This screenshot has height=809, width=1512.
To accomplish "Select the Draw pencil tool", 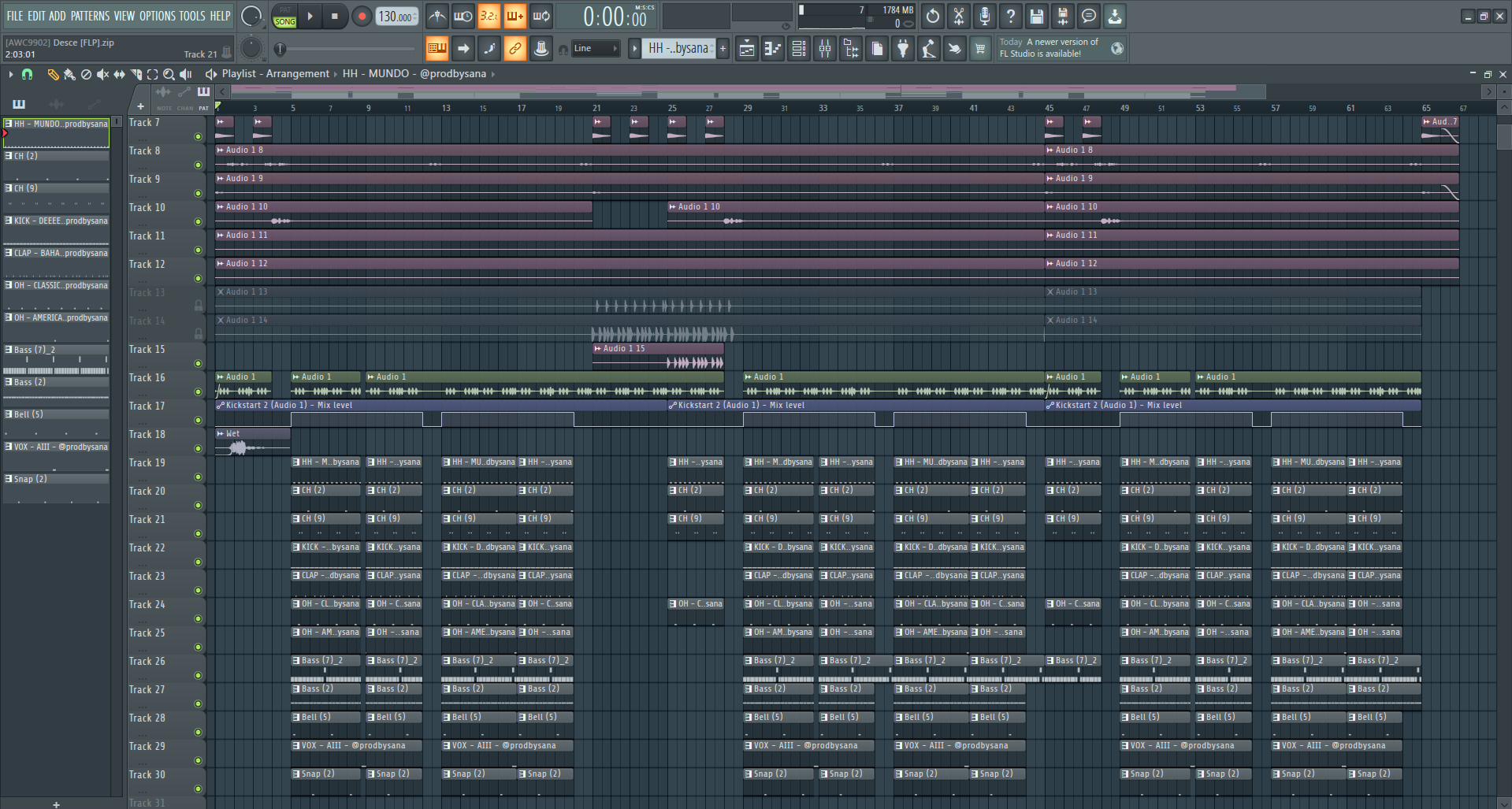I will pyautogui.click(x=53, y=74).
